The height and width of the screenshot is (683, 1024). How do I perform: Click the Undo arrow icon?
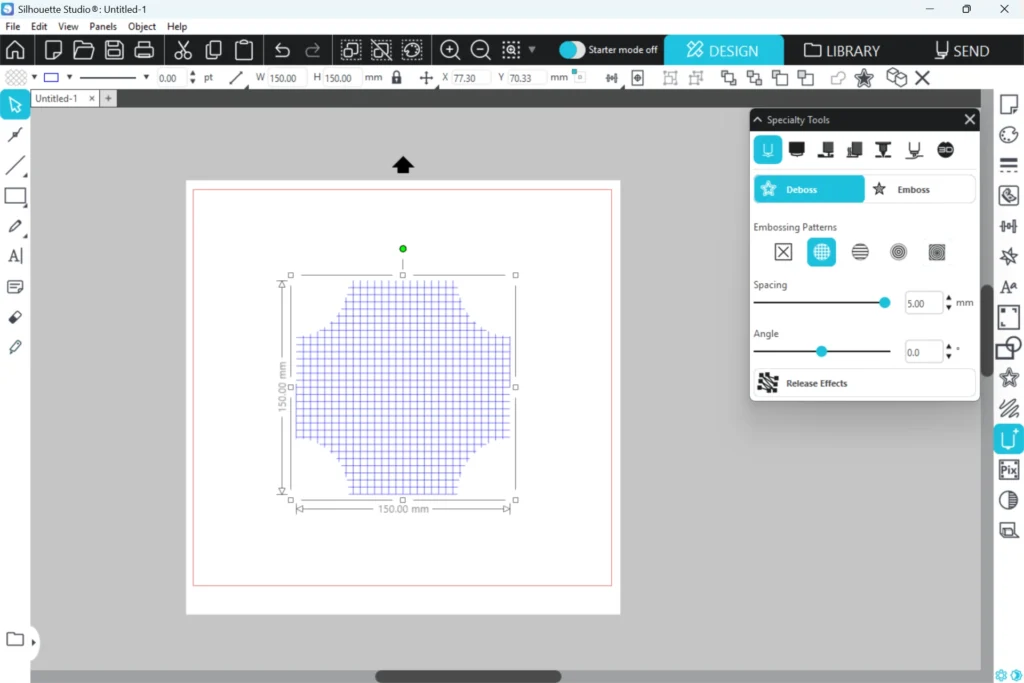282,50
